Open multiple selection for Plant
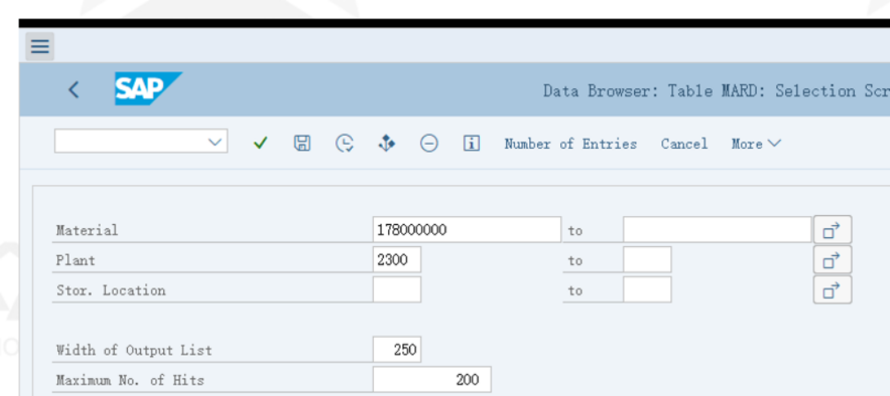890x396 pixels. click(x=832, y=260)
